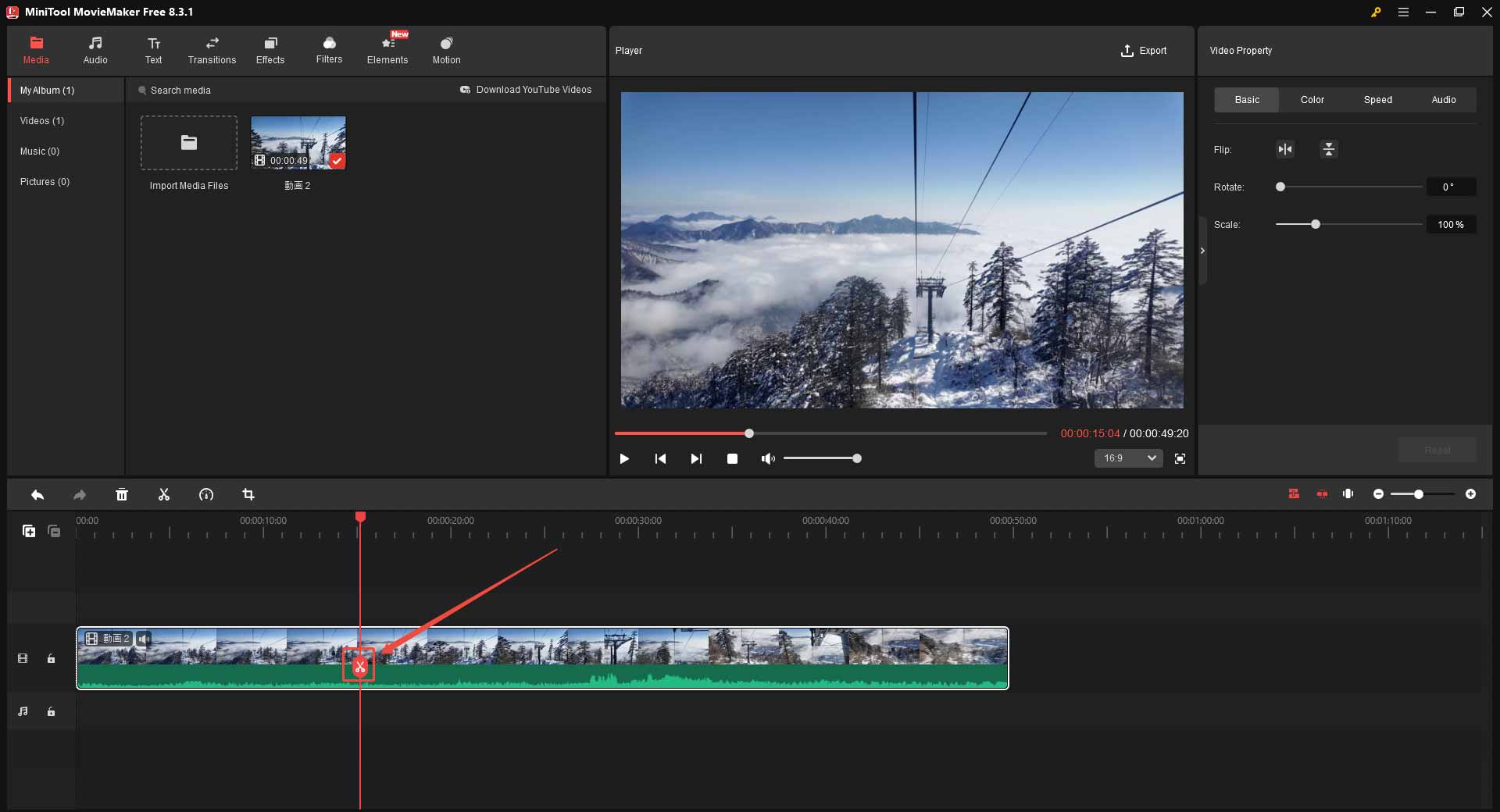Viewport: 1500px width, 812px height.
Task: Open the Speed control icon in timeline toolbar
Action: (205, 494)
